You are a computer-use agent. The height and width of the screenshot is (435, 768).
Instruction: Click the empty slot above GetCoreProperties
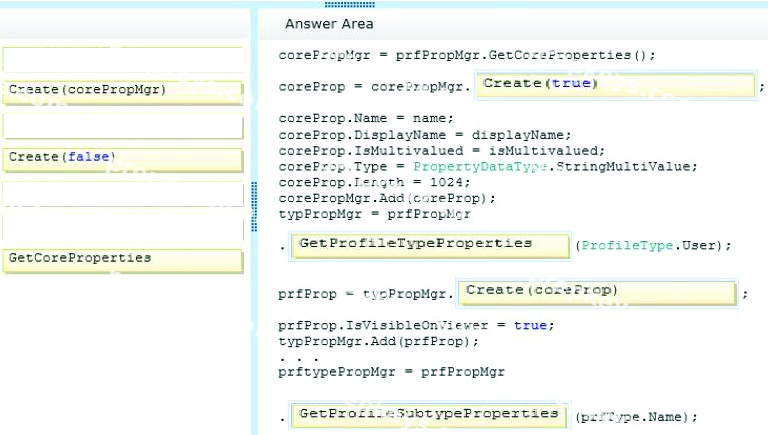click(122, 227)
